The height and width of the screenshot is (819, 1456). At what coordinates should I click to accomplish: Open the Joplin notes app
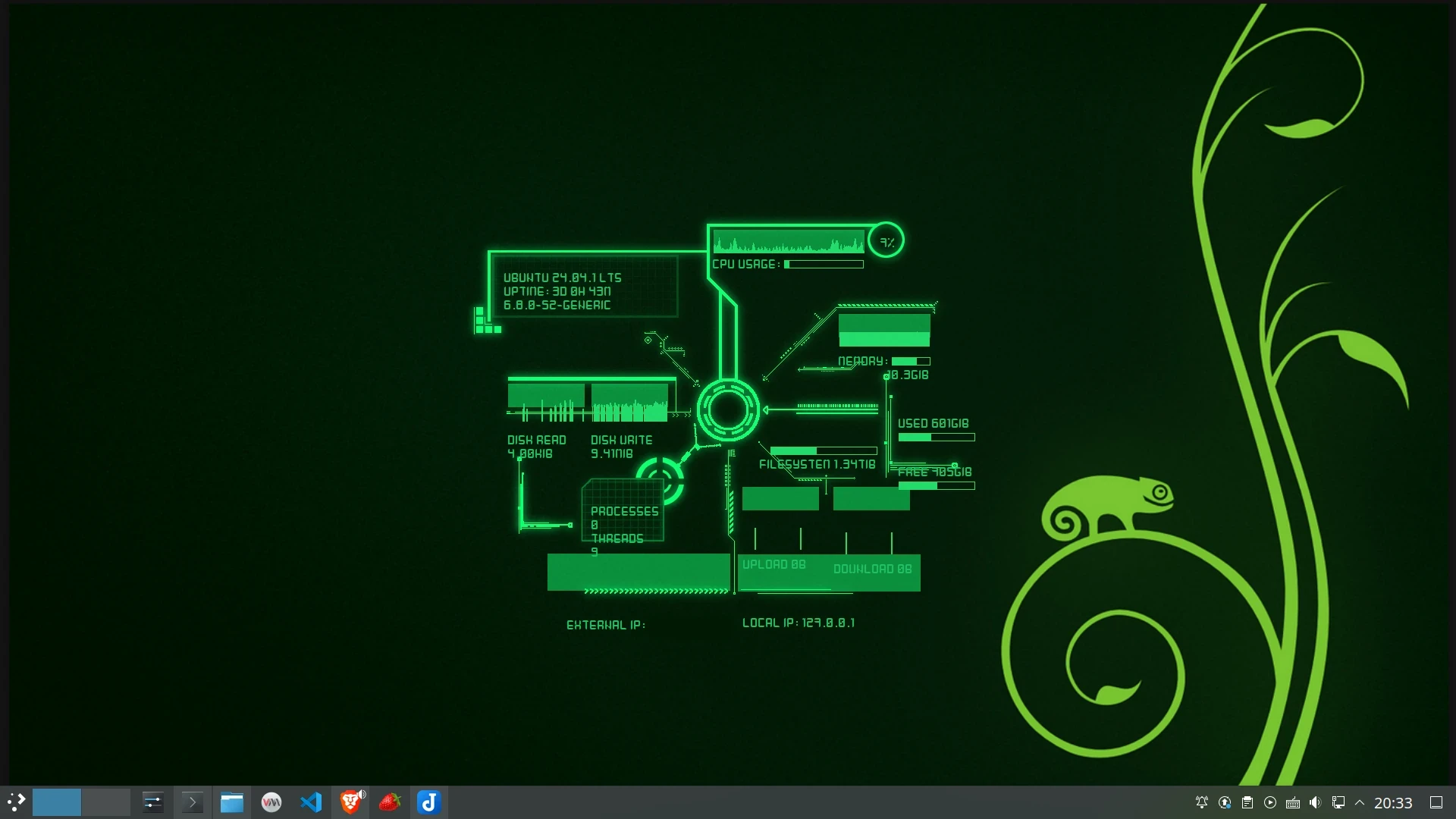click(x=429, y=802)
